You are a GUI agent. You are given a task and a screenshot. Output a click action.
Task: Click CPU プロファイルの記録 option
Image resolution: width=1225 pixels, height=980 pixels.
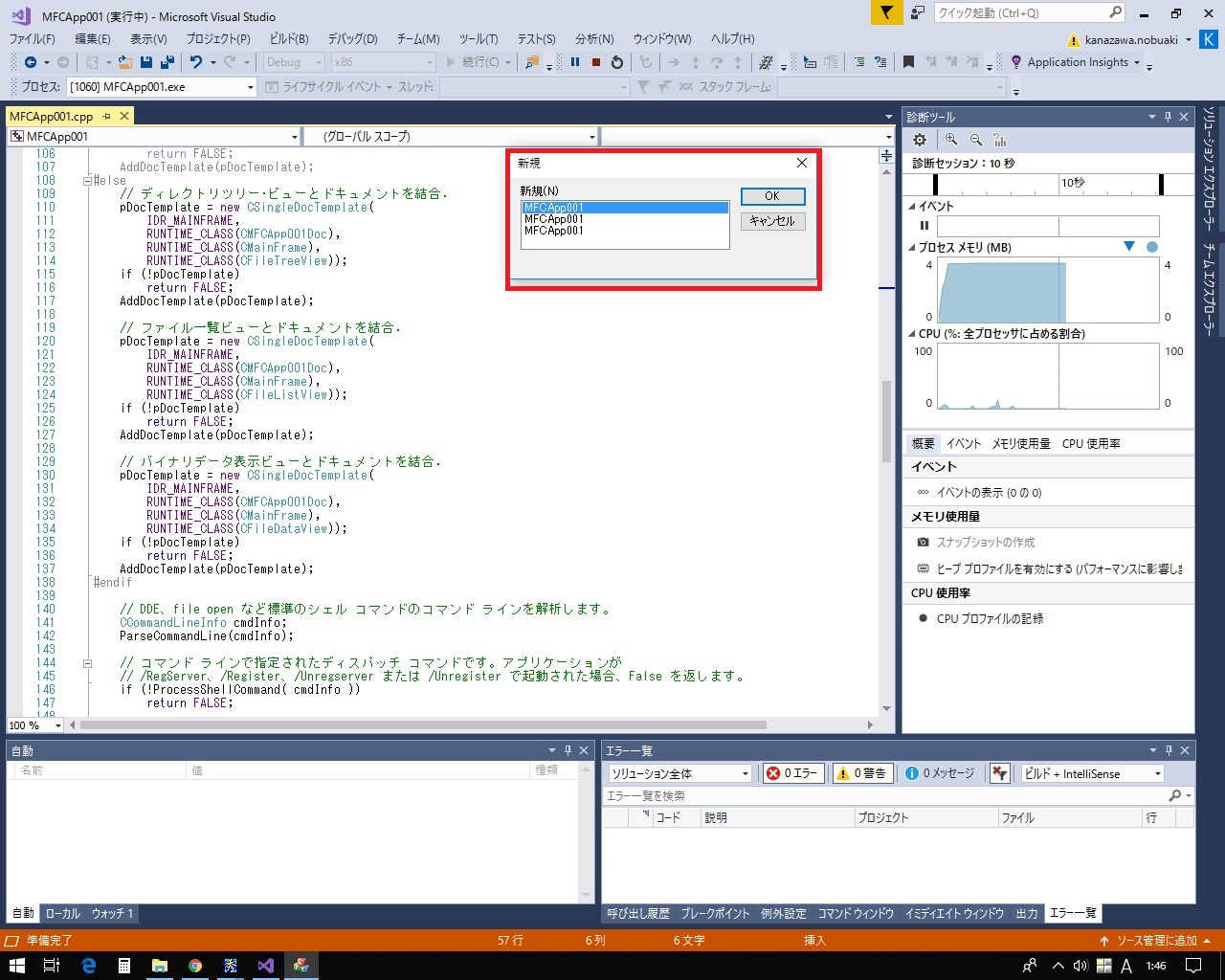coord(990,619)
